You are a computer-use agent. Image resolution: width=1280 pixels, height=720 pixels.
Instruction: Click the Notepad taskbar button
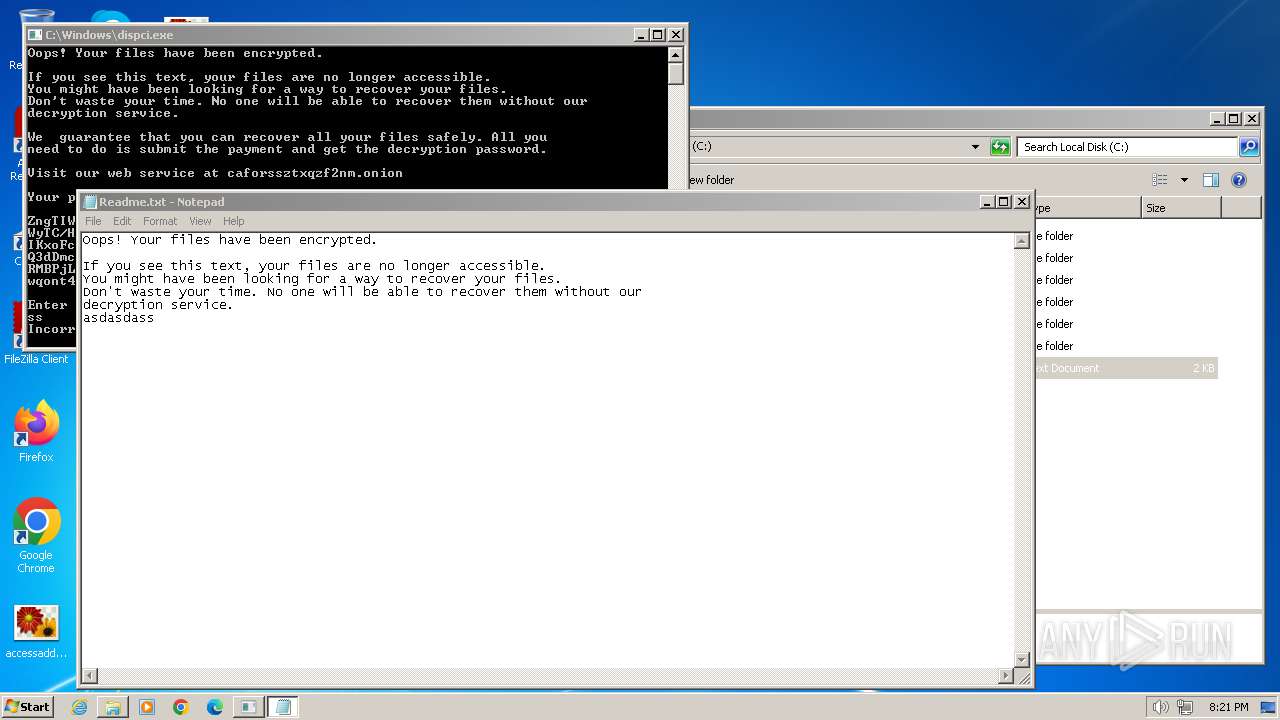(x=283, y=707)
